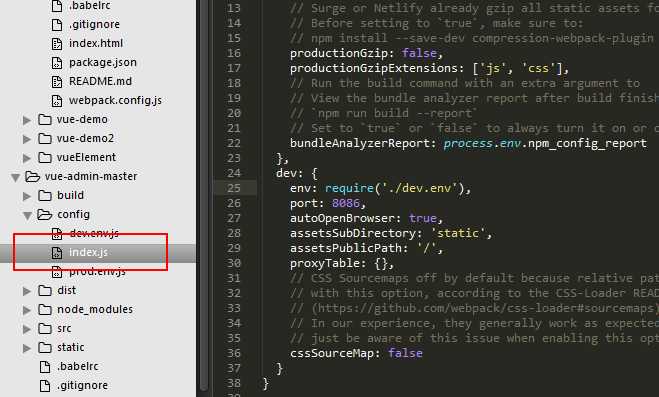Click autoOpenBrowser on line 27
659x397 pixels.
tap(343, 218)
